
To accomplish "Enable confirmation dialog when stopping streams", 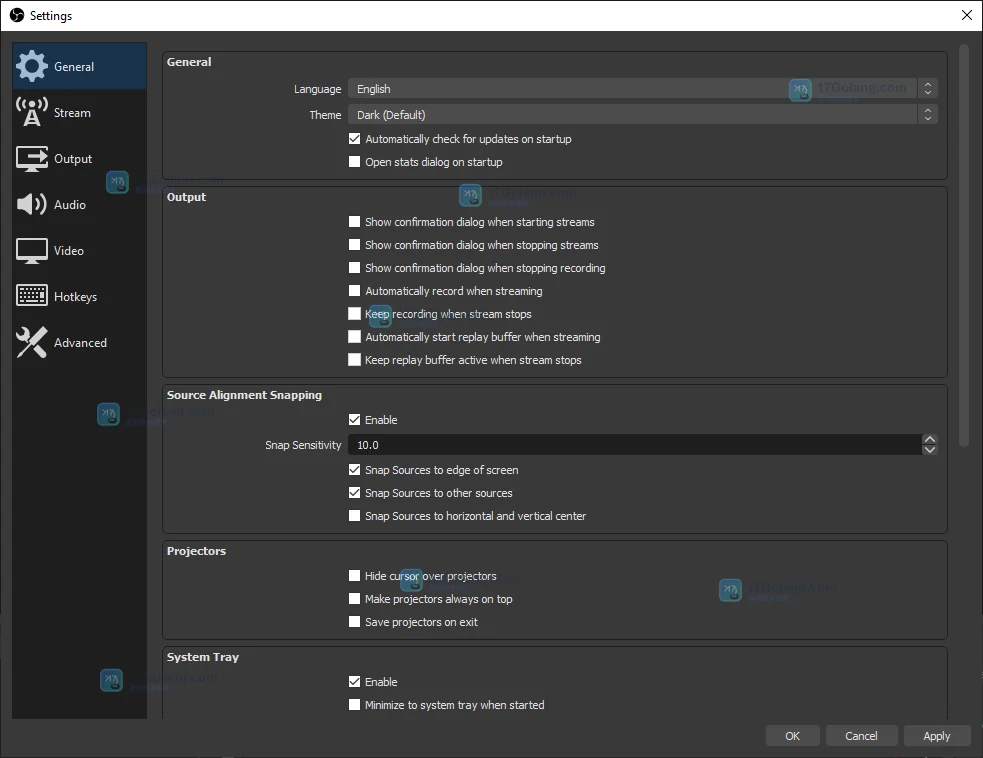I will click(x=354, y=245).
